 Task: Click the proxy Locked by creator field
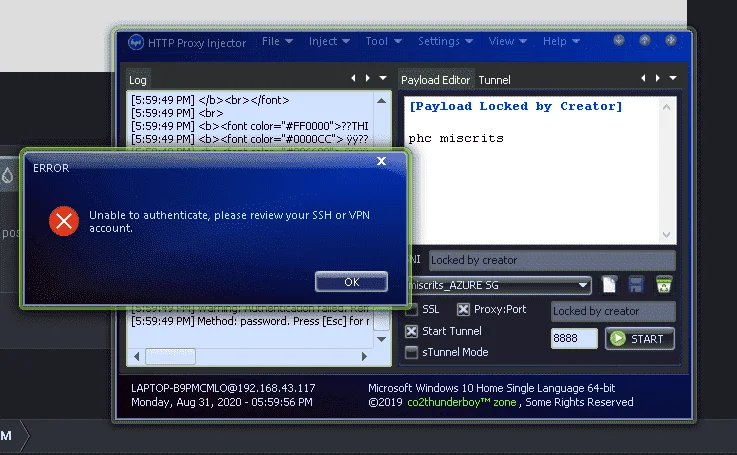click(613, 311)
